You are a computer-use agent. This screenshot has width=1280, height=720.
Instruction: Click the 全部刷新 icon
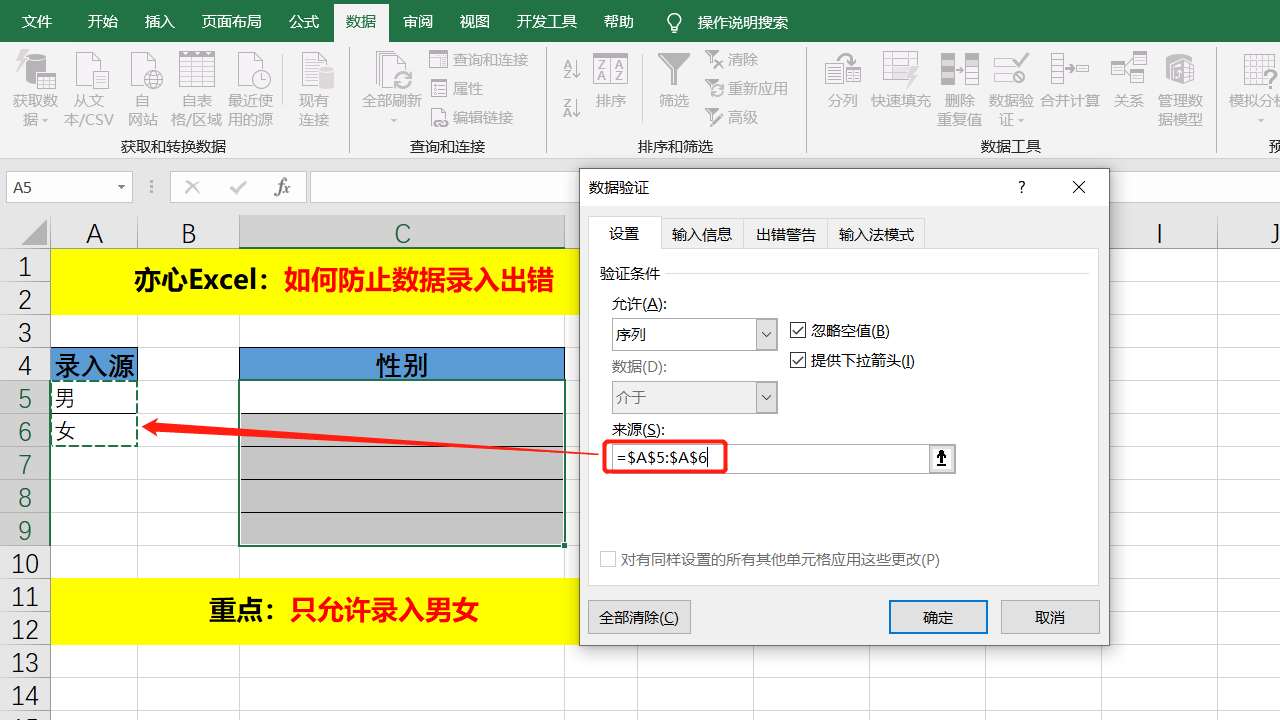tap(392, 70)
